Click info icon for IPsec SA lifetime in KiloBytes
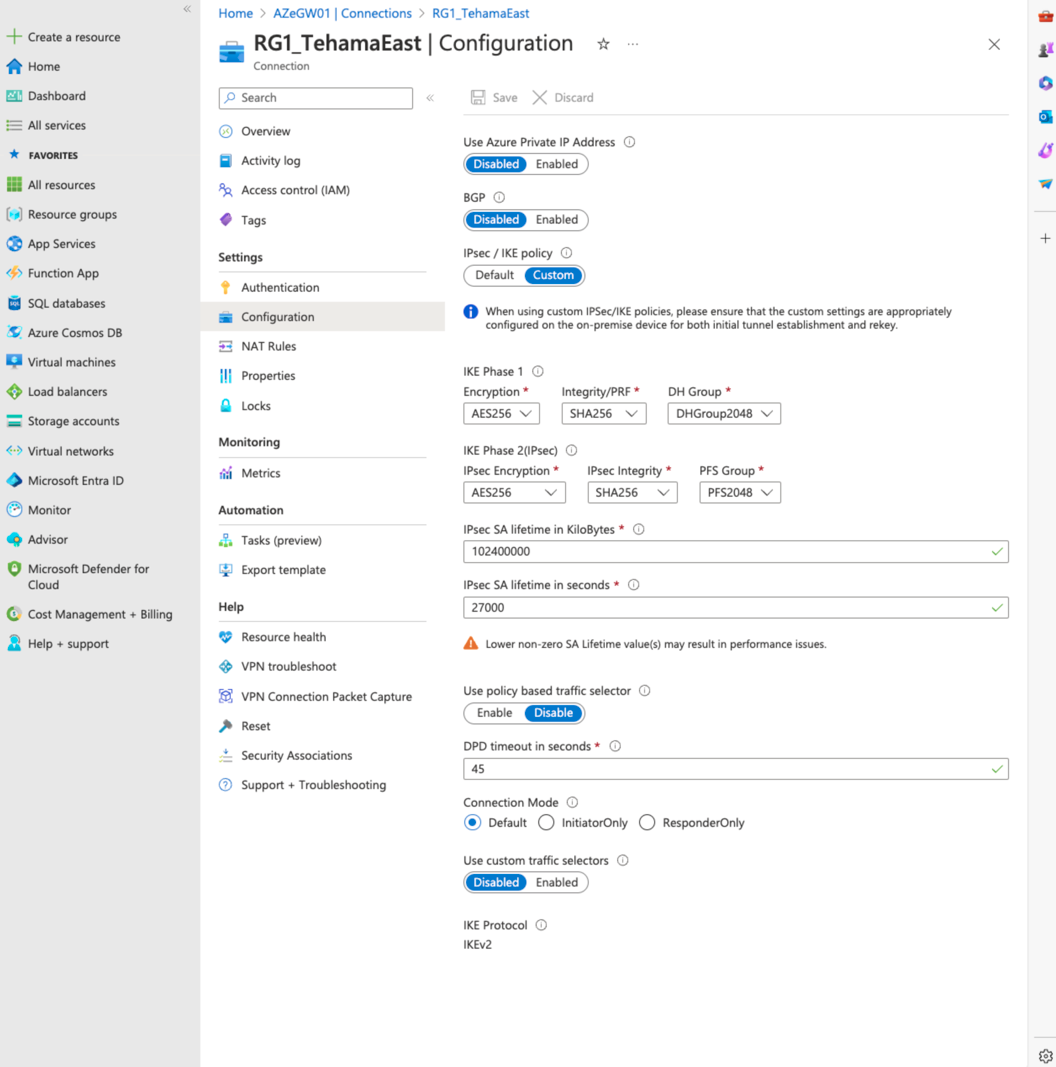The width and height of the screenshot is (1056, 1067). 638,529
